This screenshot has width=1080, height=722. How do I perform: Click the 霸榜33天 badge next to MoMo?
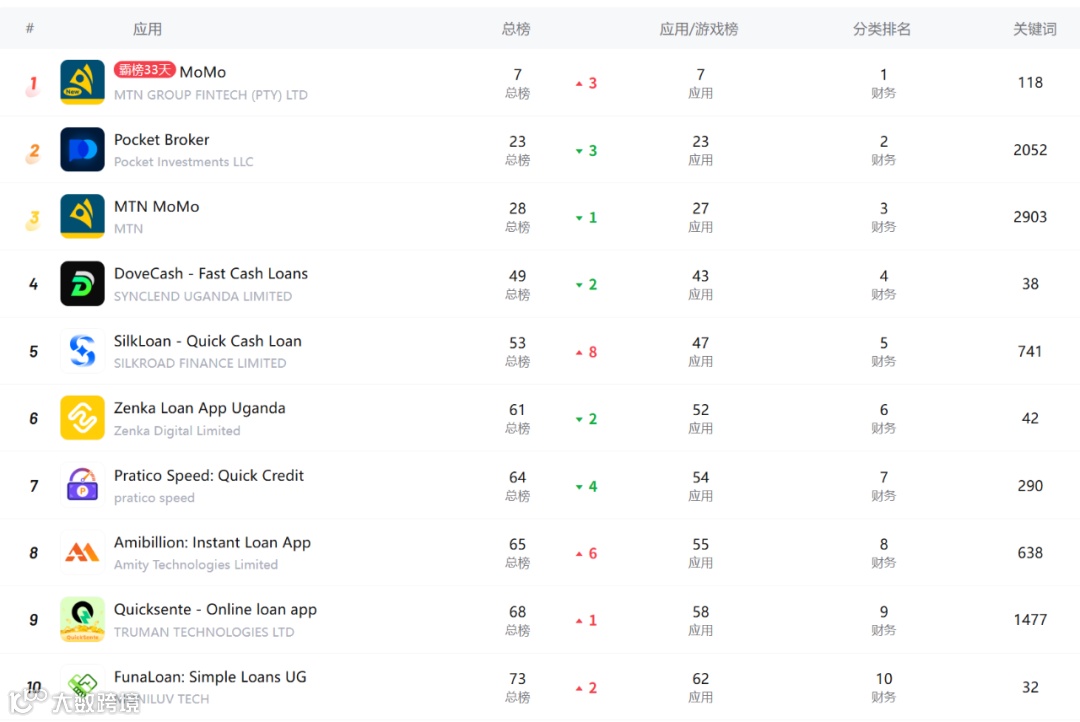coord(144,70)
